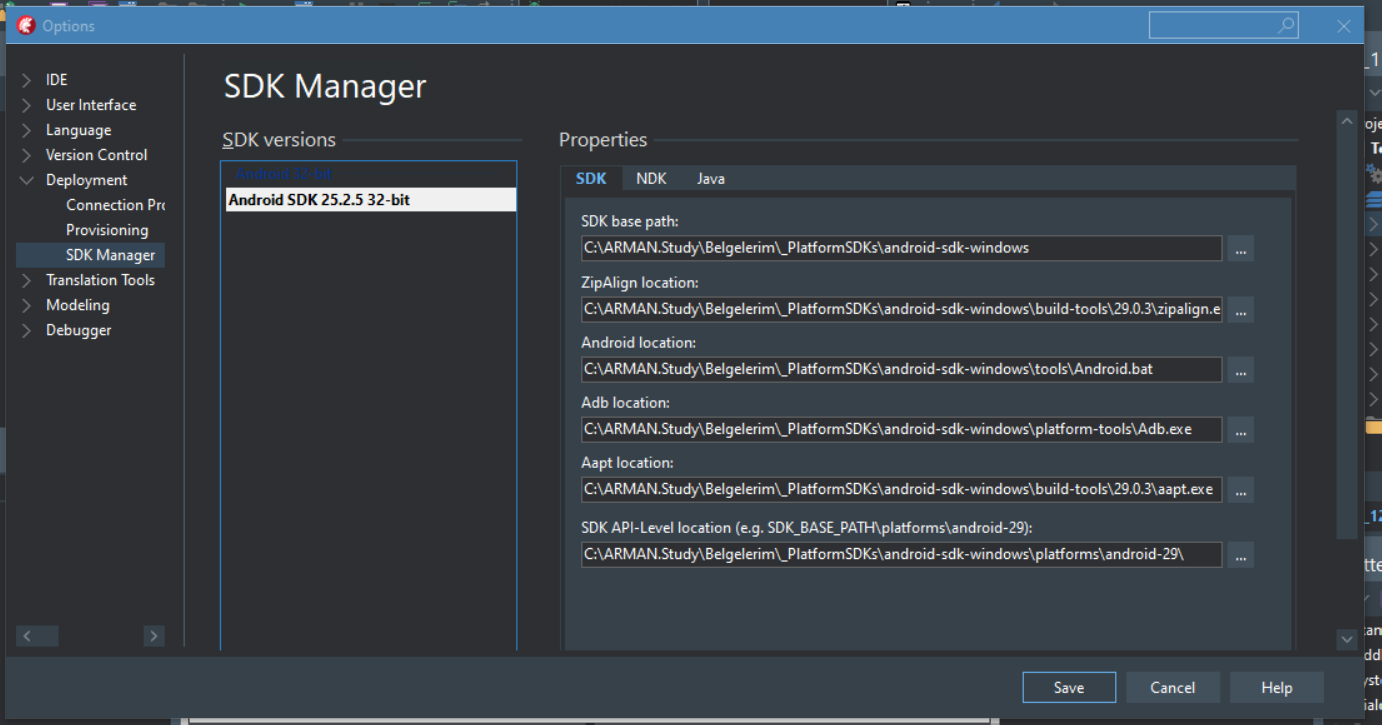The height and width of the screenshot is (725, 1382).
Task: Select IDE in the options tree
Action: tap(57, 80)
